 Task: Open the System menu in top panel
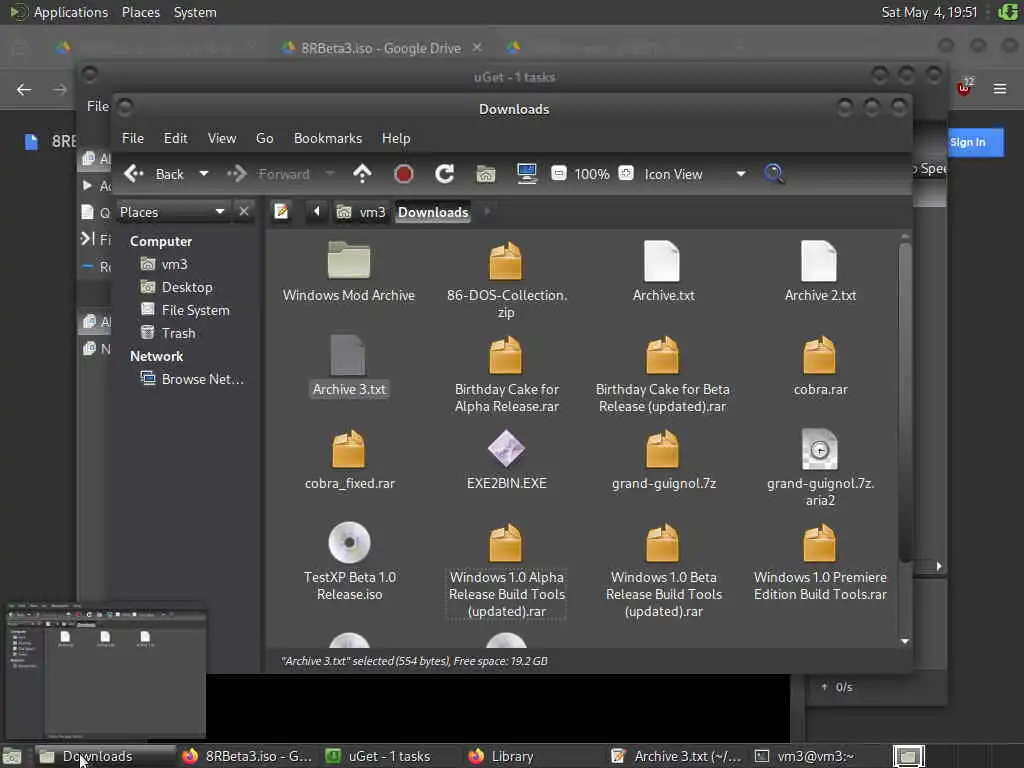pos(195,12)
